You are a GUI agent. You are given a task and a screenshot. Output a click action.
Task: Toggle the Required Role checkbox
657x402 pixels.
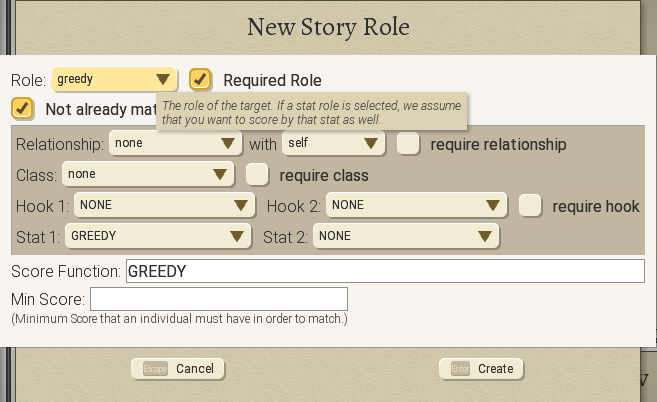pos(201,79)
